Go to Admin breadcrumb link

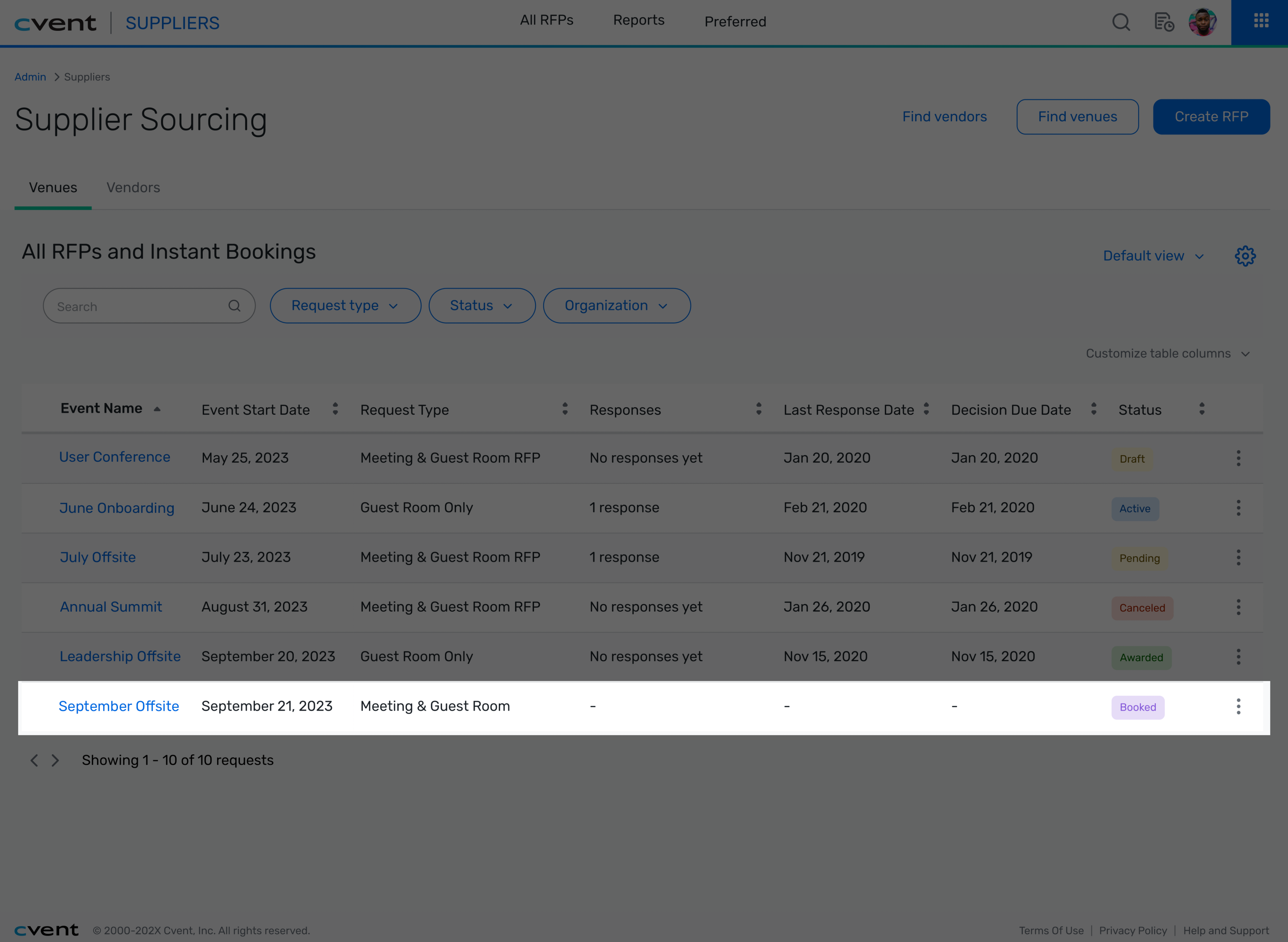coord(30,77)
